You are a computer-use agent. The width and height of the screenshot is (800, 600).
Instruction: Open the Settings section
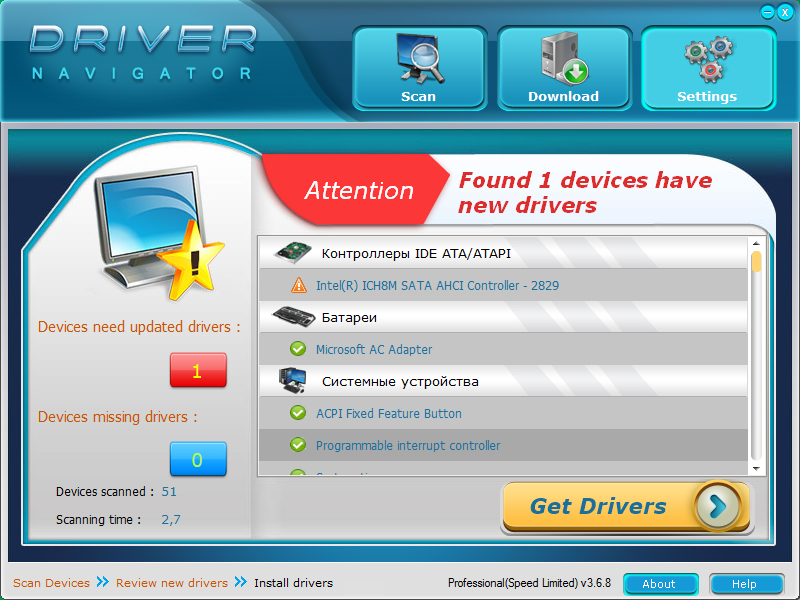pyautogui.click(x=708, y=68)
